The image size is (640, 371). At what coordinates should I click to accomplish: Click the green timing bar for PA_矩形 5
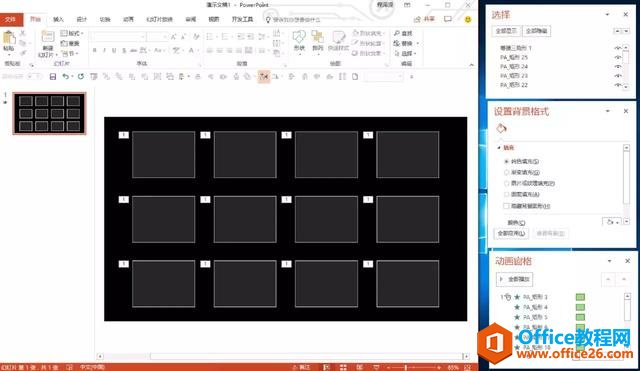pyautogui.click(x=580, y=317)
